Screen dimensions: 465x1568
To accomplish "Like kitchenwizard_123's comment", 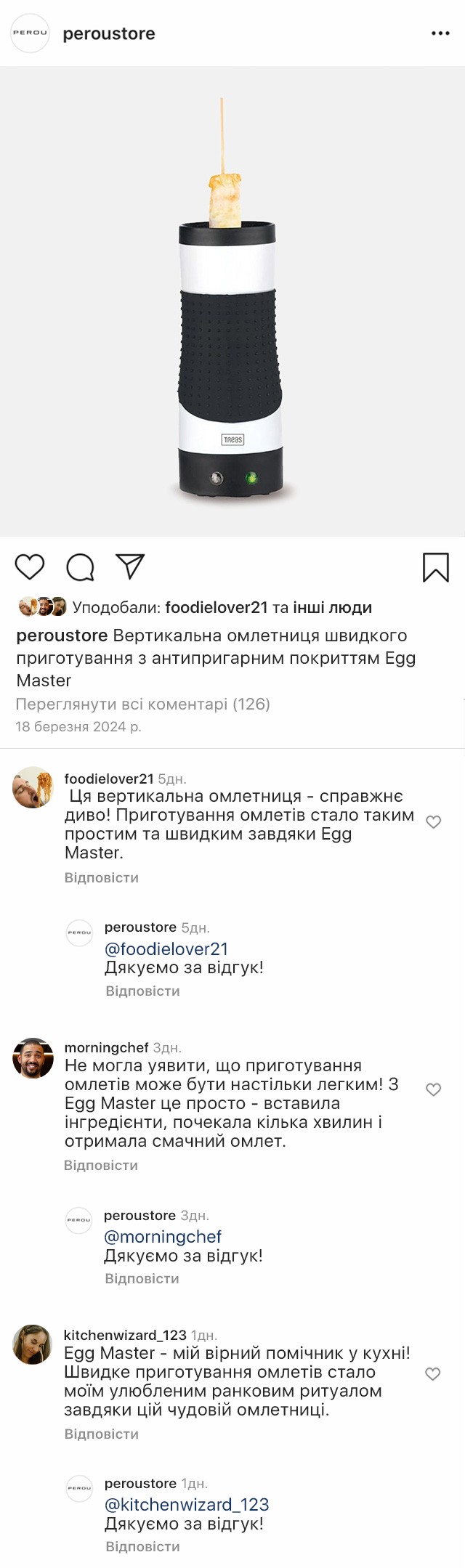I will point(433,1374).
